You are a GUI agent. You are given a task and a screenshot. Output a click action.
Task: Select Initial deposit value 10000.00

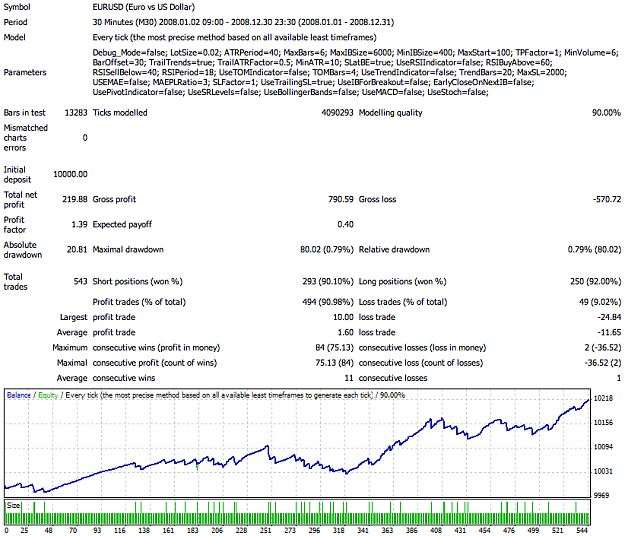(70, 174)
